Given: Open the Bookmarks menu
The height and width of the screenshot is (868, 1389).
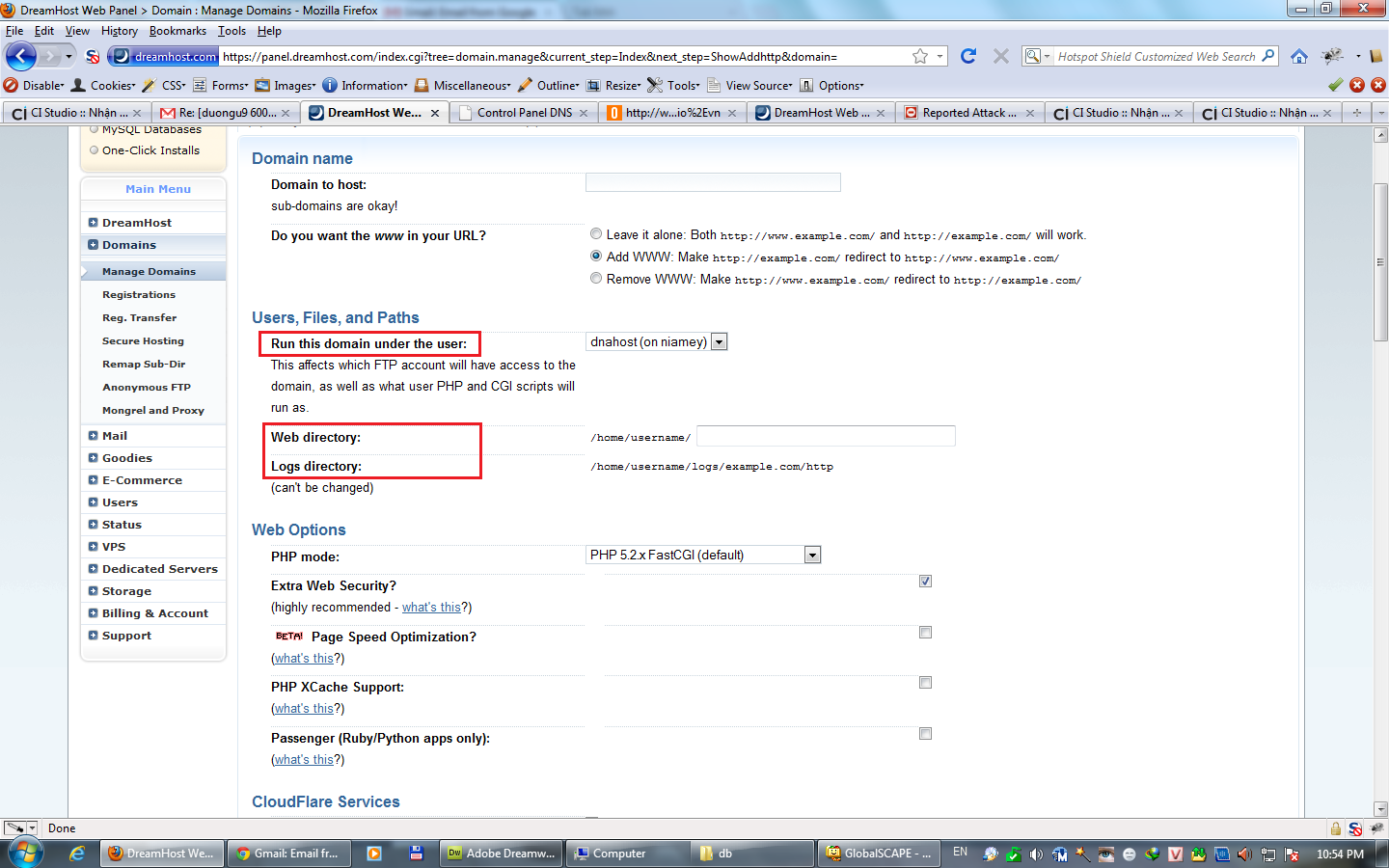Looking at the screenshot, I should pos(177,31).
